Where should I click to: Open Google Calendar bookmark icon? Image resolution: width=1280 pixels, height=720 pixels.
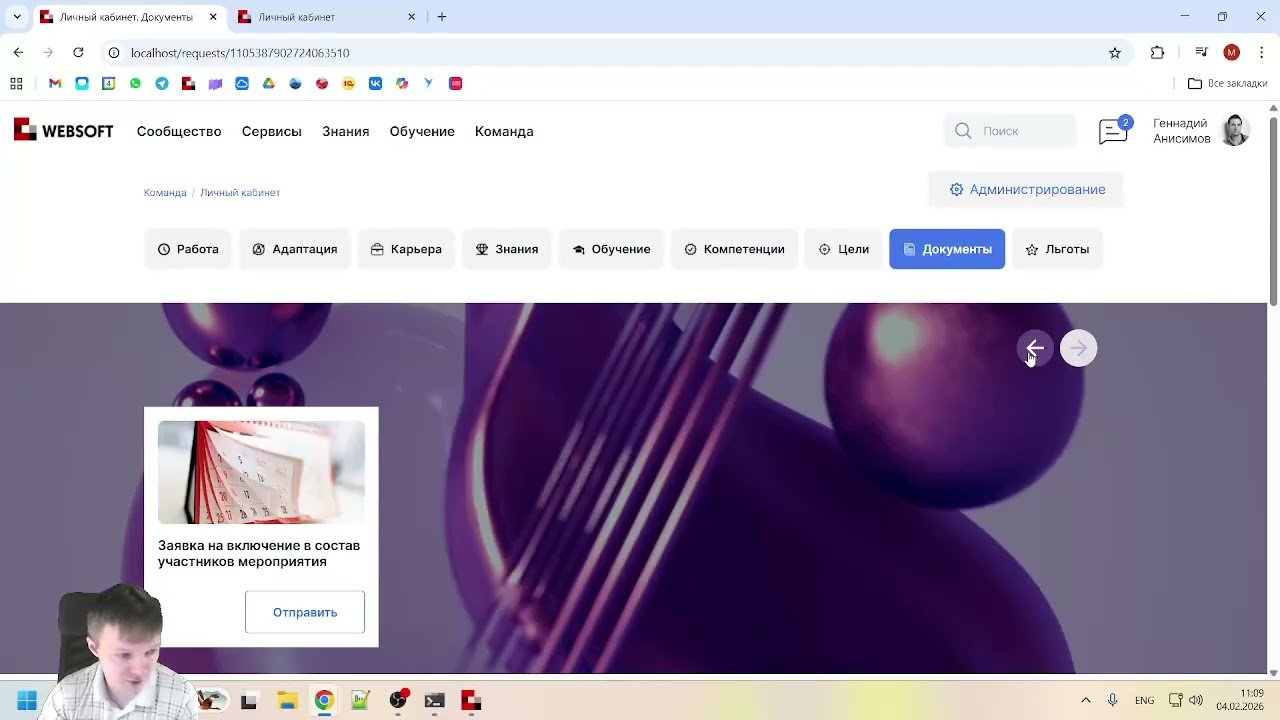[108, 83]
